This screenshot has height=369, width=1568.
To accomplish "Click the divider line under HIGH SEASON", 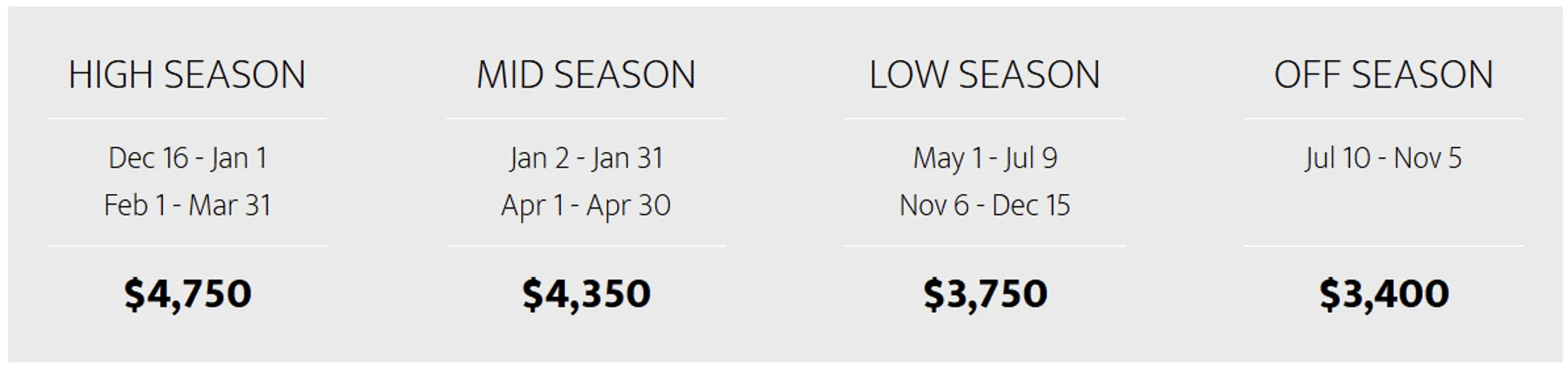I will point(187,119).
